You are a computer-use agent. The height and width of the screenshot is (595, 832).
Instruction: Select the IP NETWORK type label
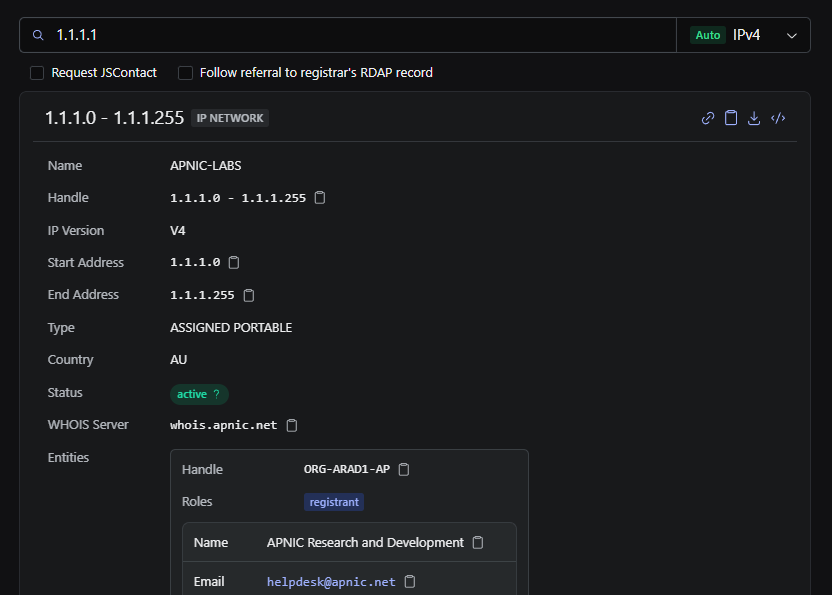[229, 117]
